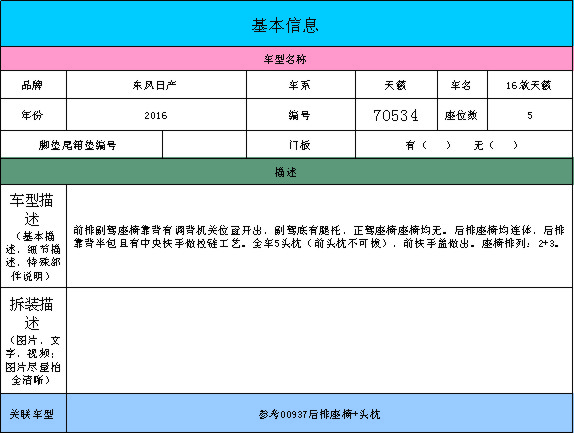
Task: Click the 拆装描述 row label
Action: coord(33,340)
